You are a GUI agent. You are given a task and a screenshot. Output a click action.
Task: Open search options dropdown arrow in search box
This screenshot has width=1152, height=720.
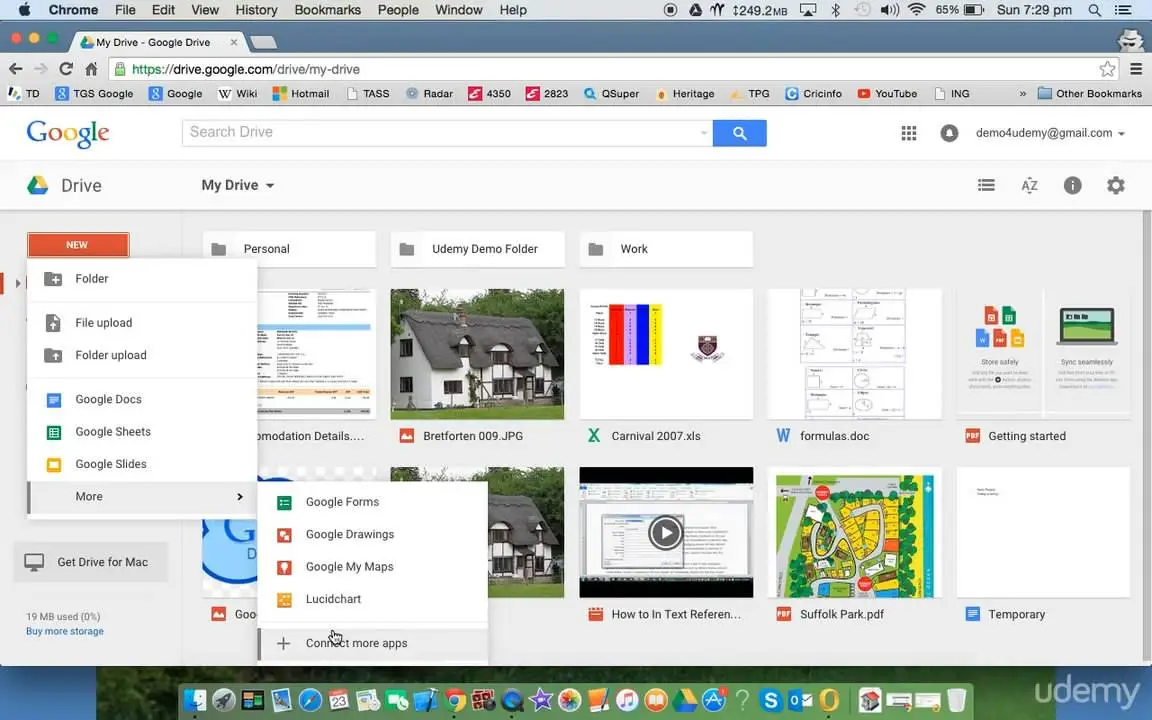point(704,133)
